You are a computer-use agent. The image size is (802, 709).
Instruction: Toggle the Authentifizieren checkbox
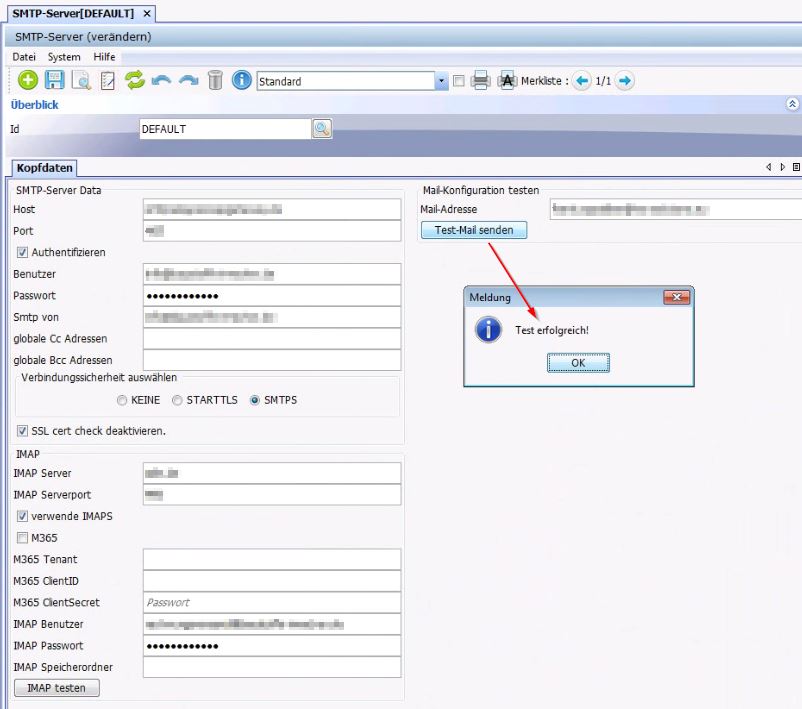point(23,253)
